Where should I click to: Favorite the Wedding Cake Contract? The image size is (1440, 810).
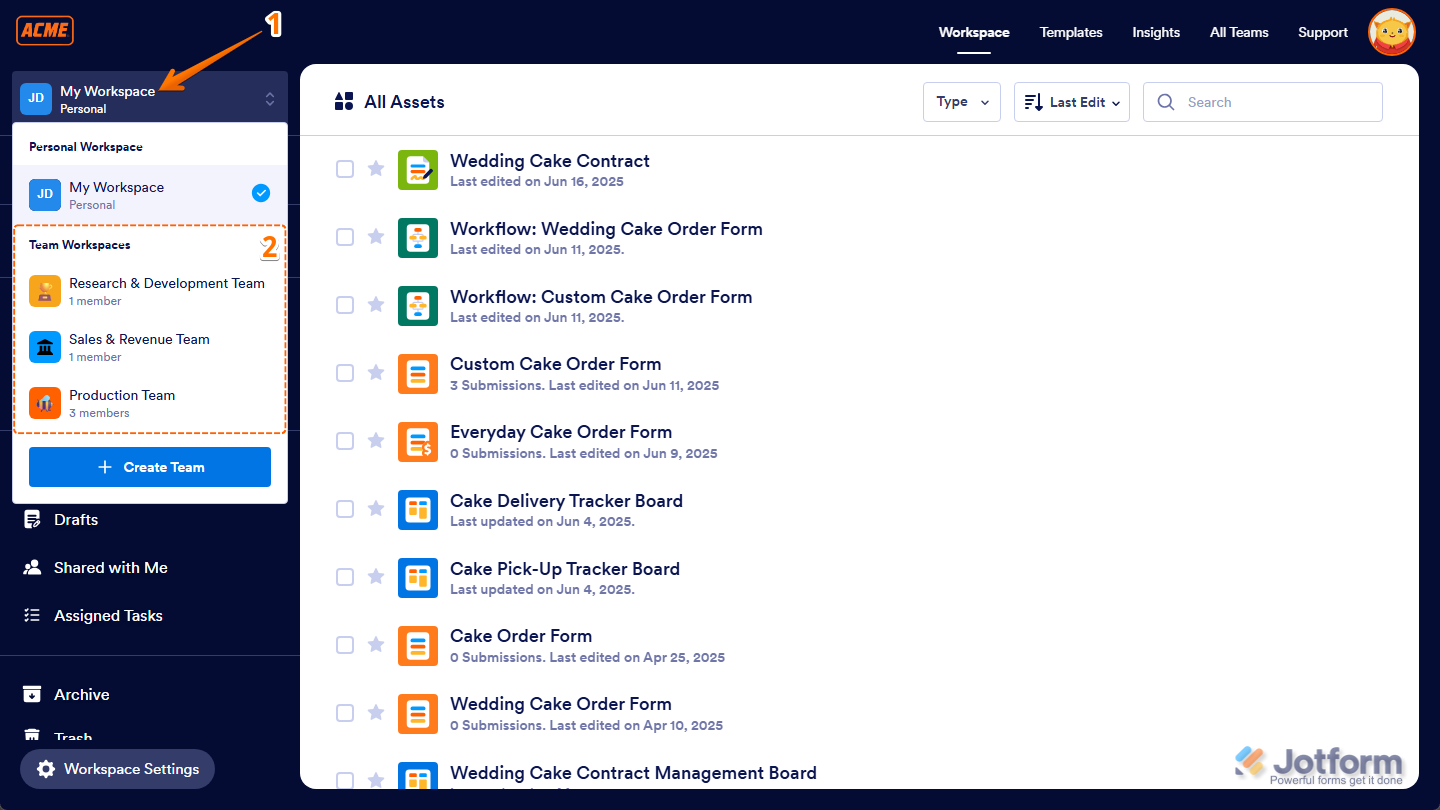point(376,169)
